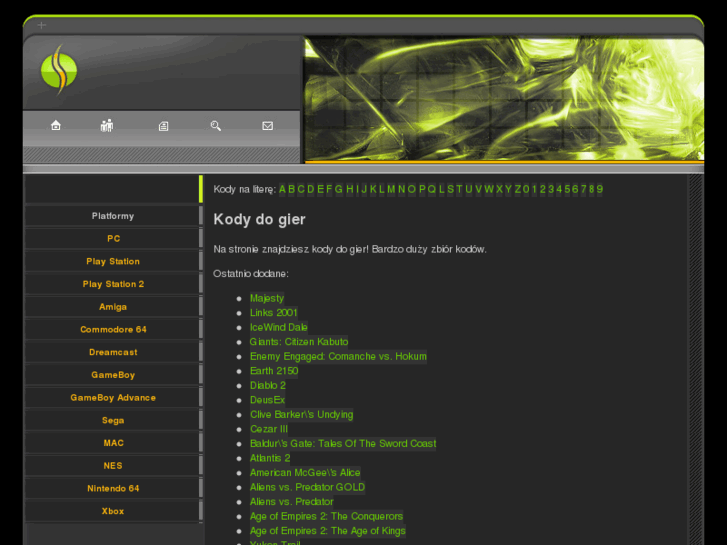Open Age of Empires 2: The Age of Kings
This screenshot has width=727, height=545.
pos(328,531)
